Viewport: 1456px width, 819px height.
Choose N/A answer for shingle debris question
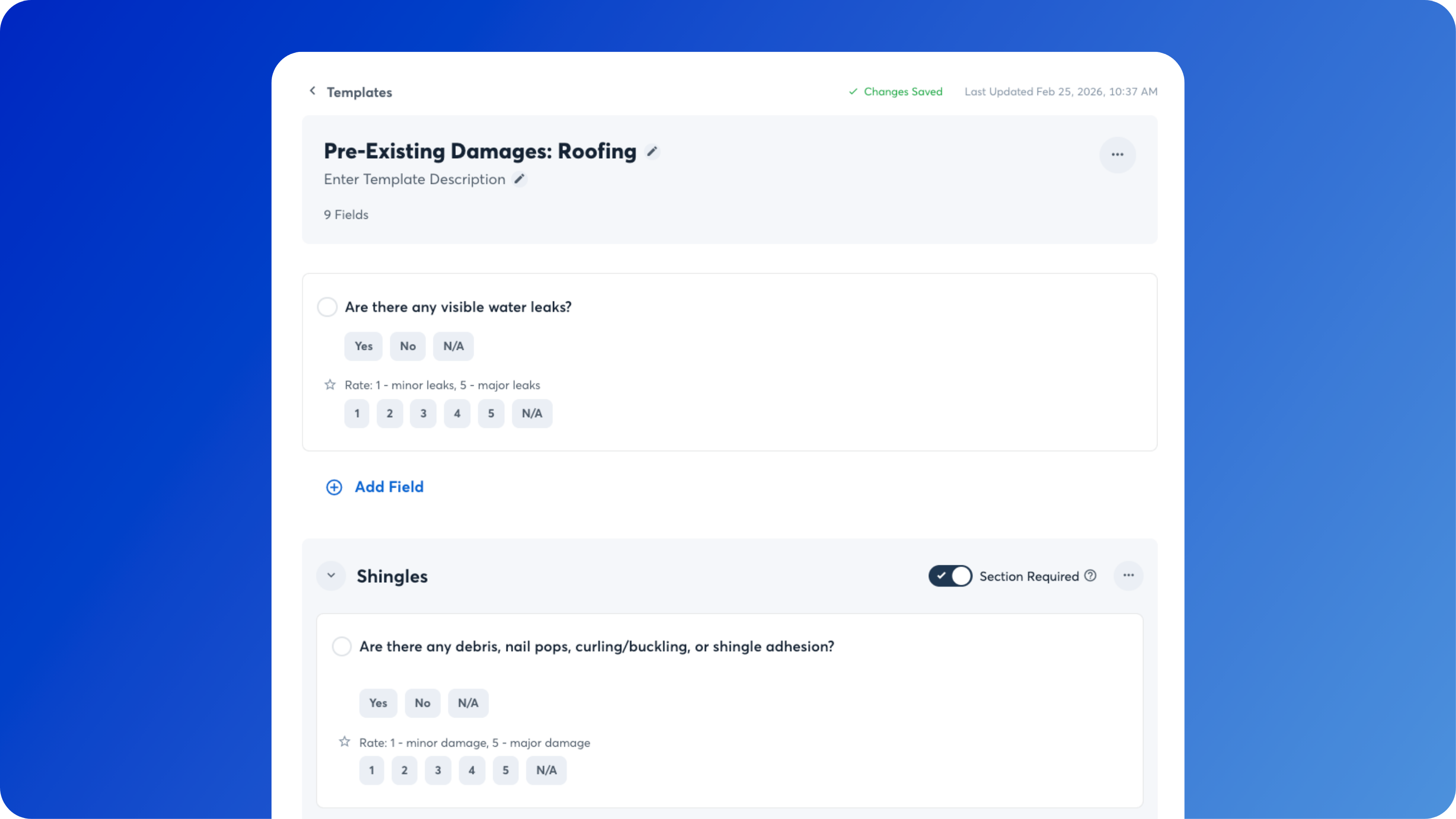pyautogui.click(x=468, y=703)
